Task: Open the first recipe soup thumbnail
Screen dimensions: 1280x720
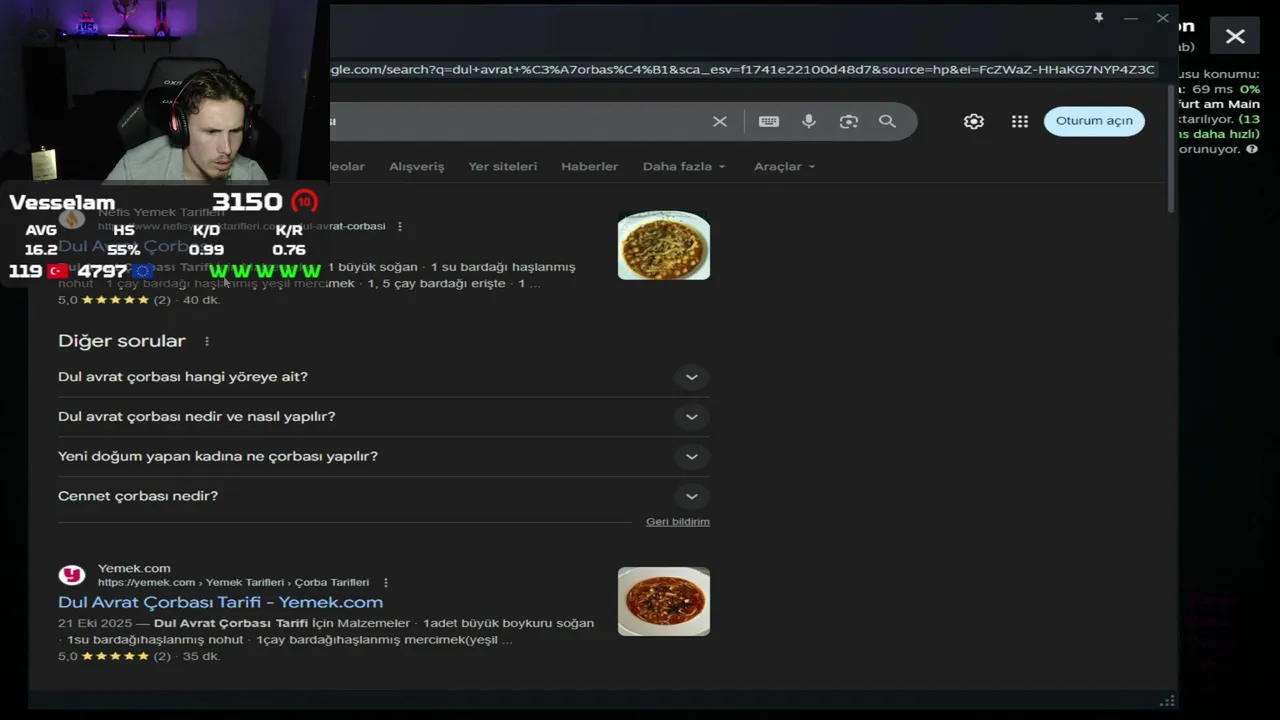Action: coord(664,245)
